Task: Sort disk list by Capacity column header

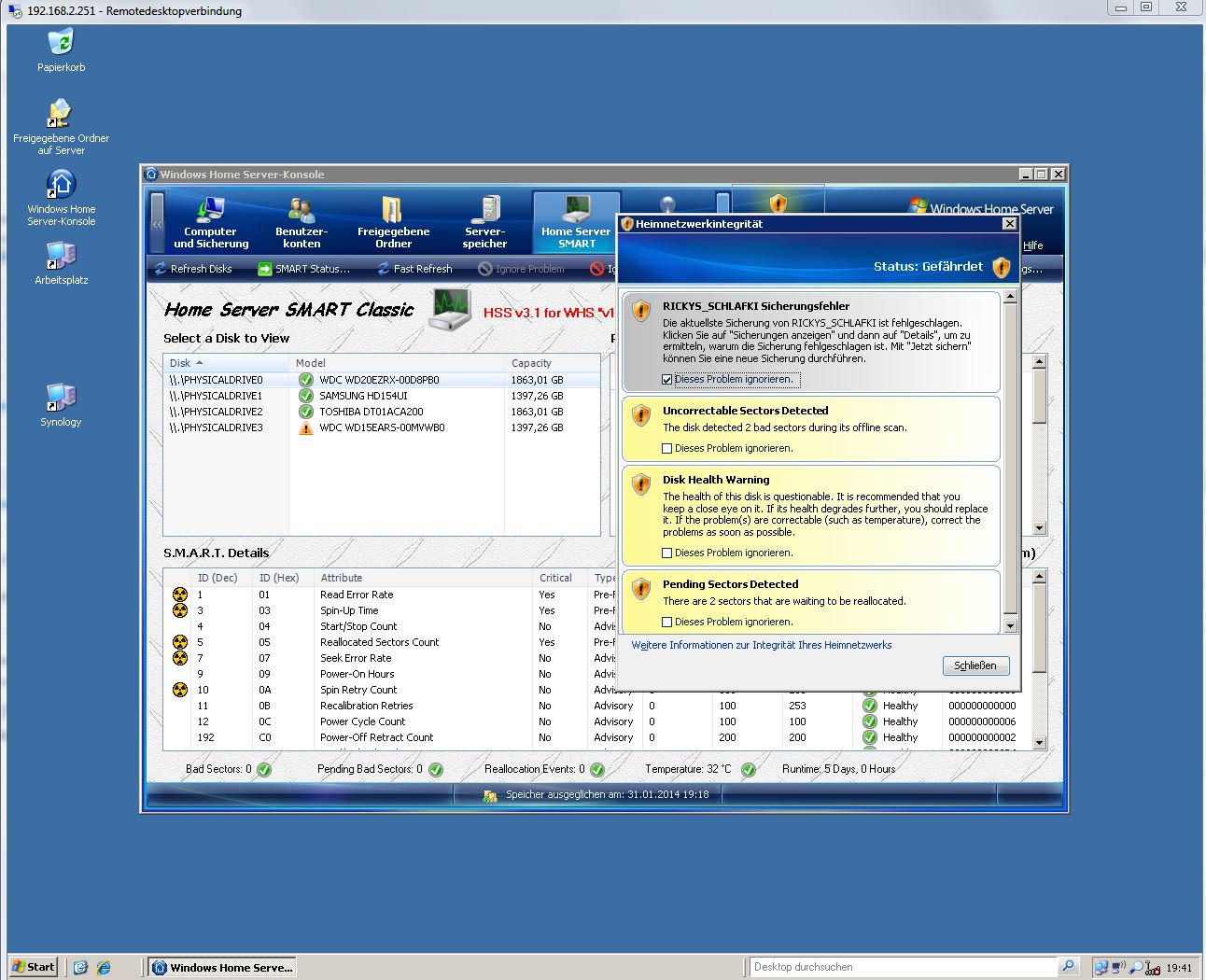Action: 553,363
